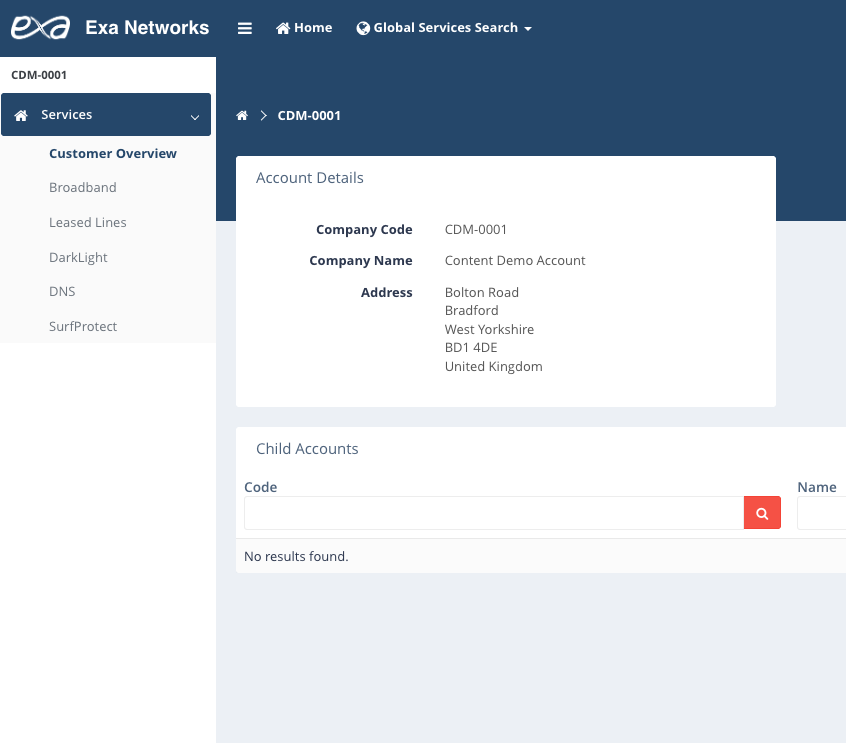Click the red search magnifier button
The width and height of the screenshot is (846, 743).
coord(762,513)
